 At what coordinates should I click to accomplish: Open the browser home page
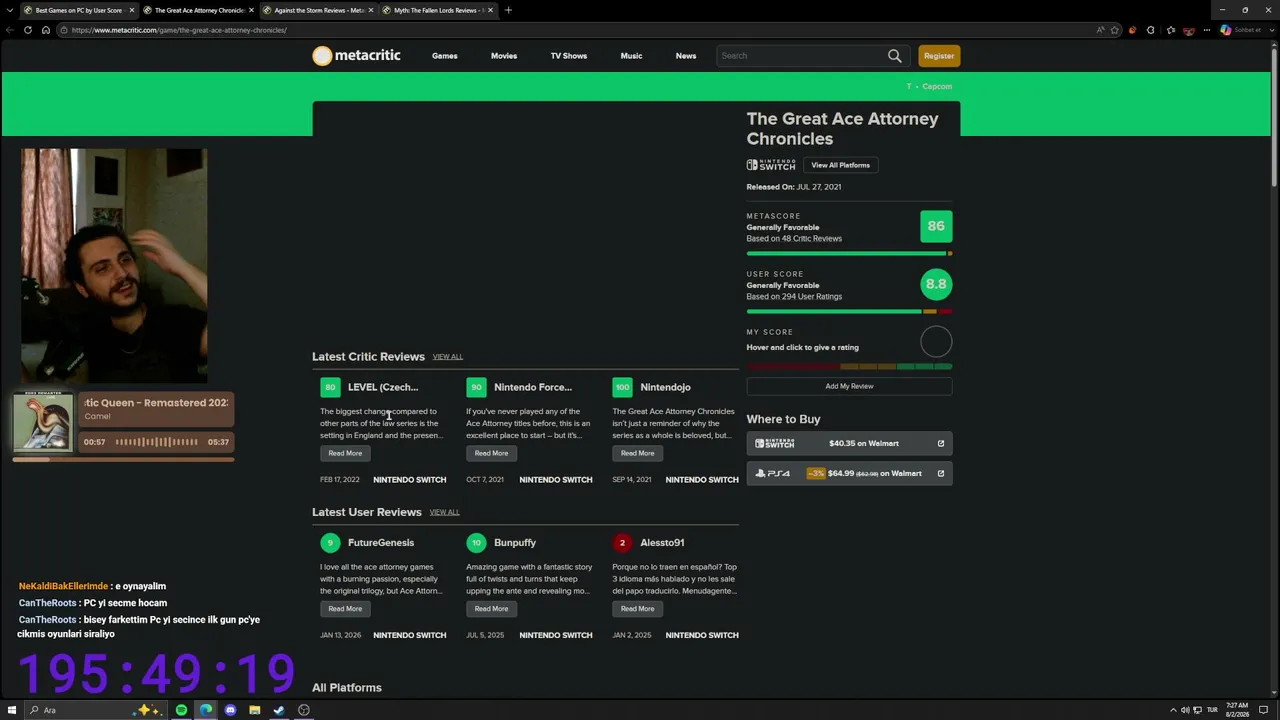(x=45, y=30)
